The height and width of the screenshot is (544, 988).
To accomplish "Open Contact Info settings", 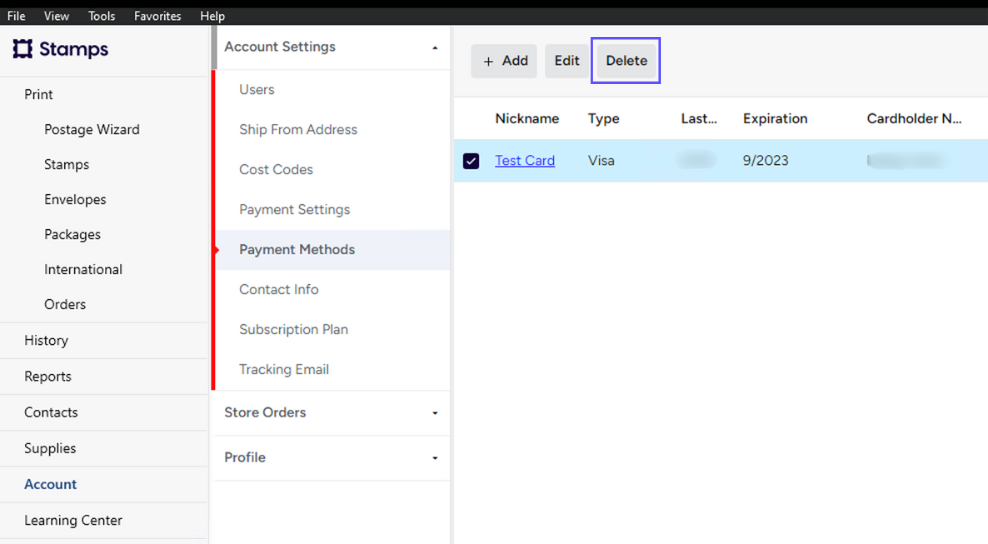I will point(279,289).
